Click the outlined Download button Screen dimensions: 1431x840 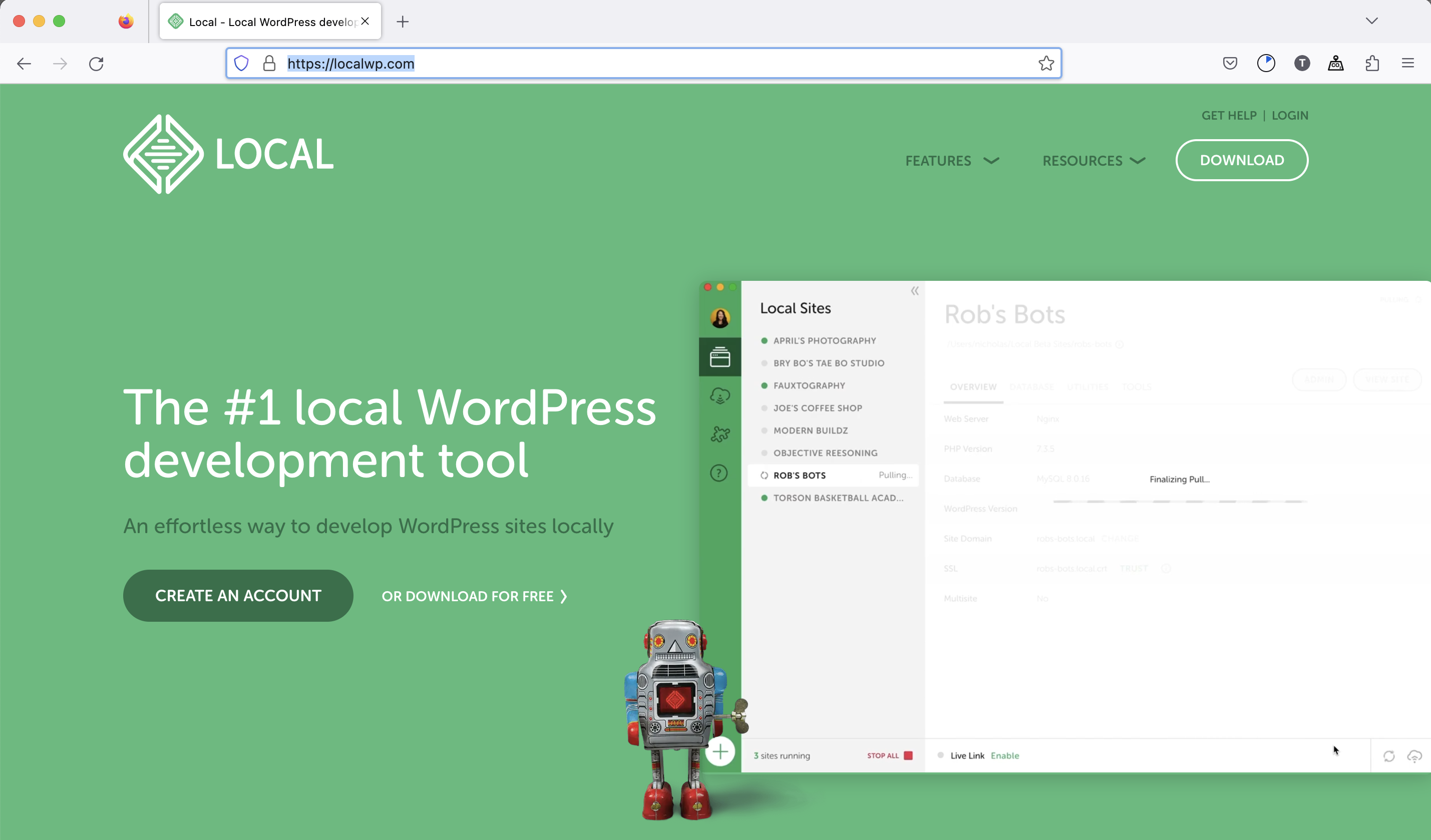point(1241,160)
